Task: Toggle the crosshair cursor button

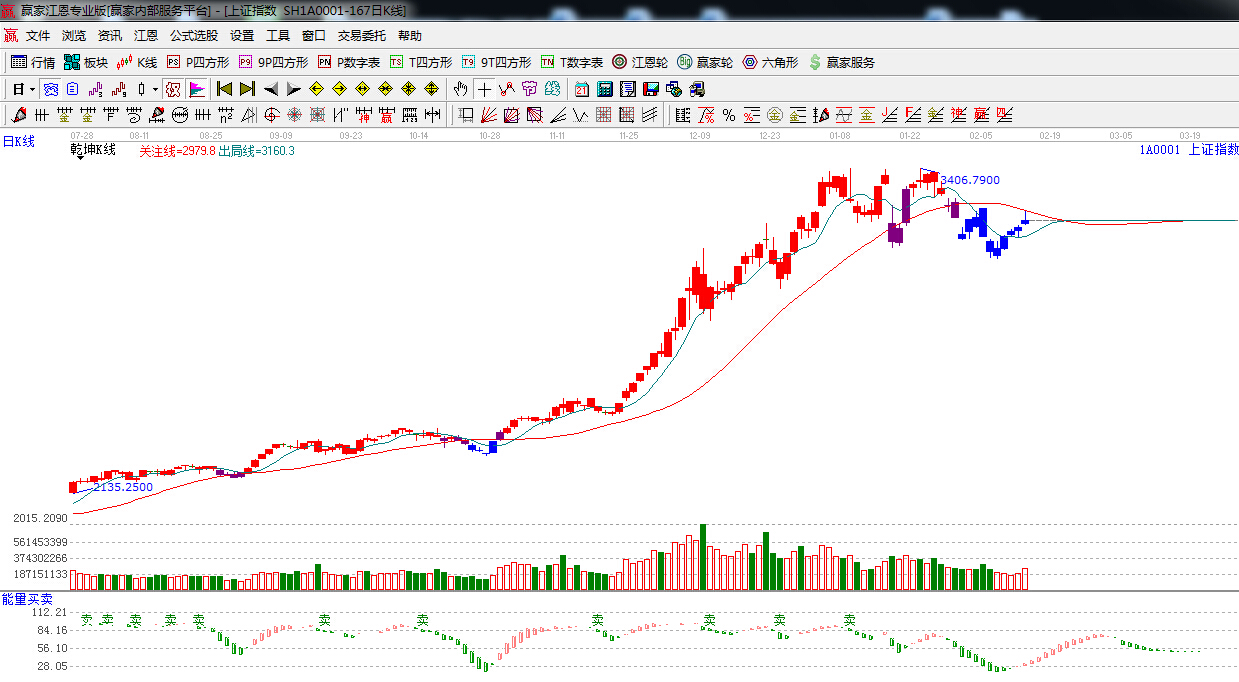Action: (x=484, y=89)
